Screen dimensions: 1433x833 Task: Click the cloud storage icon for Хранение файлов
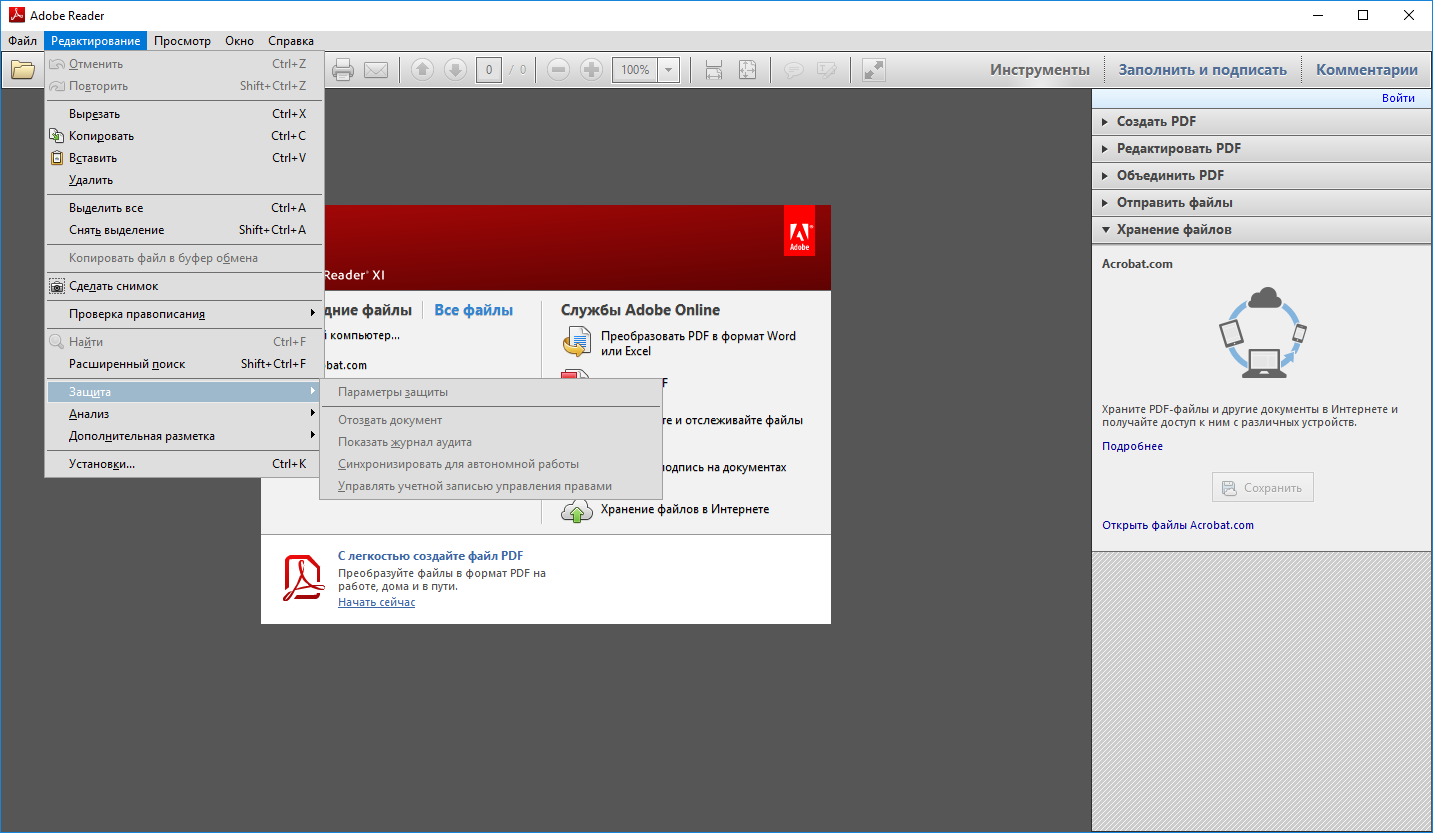[577, 511]
